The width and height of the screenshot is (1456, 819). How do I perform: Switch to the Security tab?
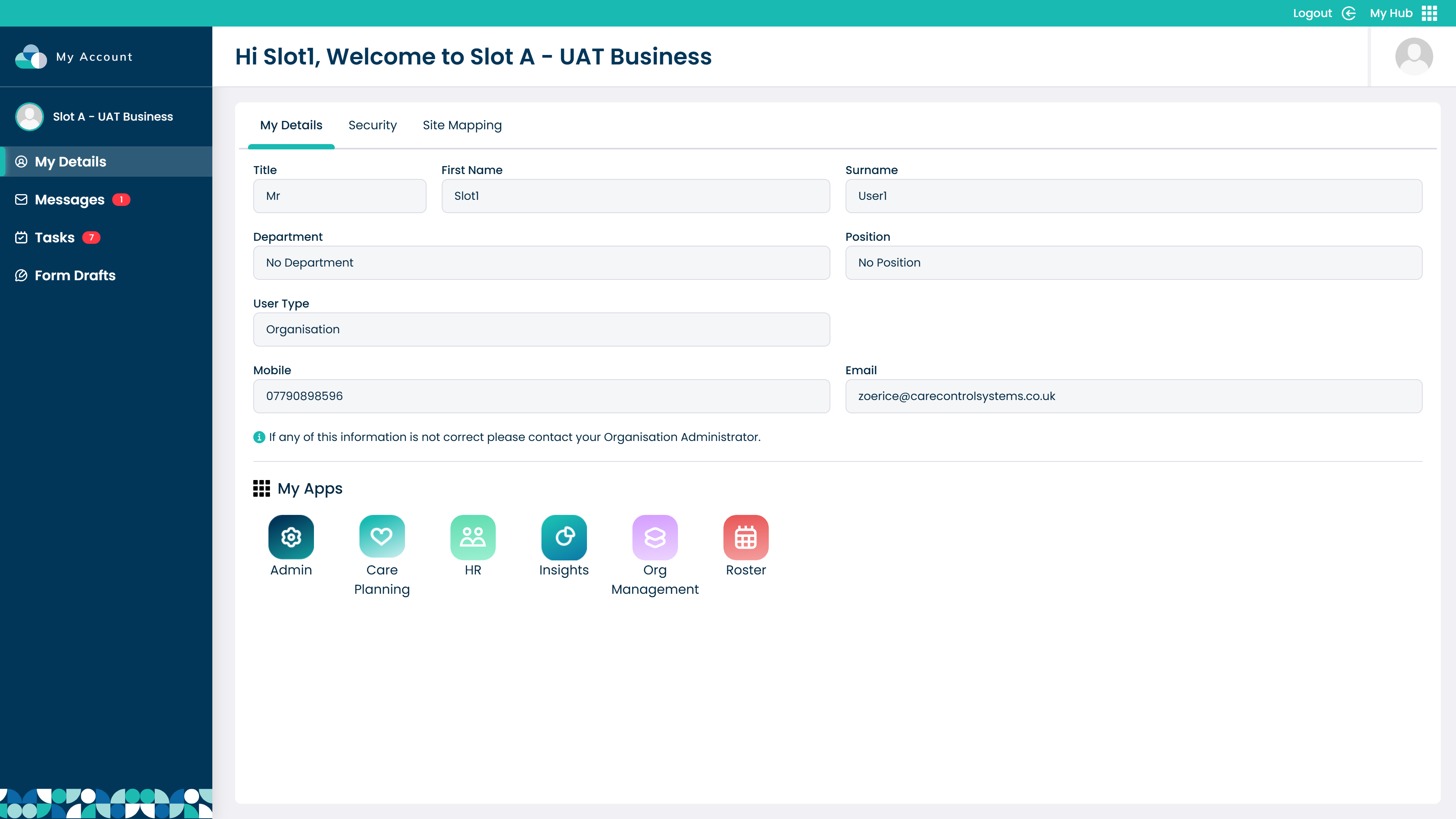pyautogui.click(x=372, y=125)
